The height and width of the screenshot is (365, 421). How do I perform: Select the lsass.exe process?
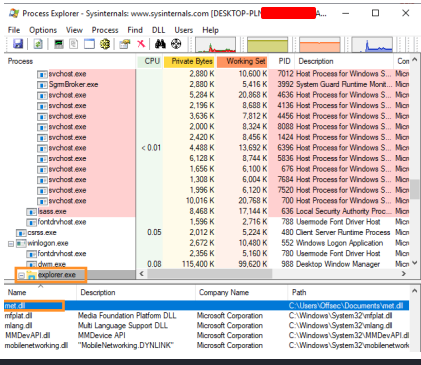coord(52,212)
